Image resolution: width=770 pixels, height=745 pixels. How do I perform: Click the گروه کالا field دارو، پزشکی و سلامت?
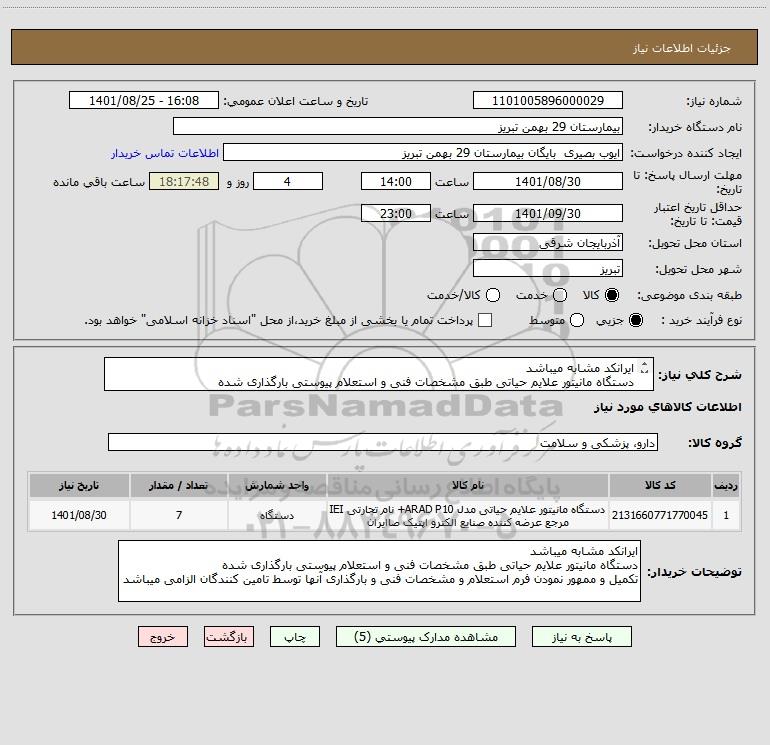[383, 442]
